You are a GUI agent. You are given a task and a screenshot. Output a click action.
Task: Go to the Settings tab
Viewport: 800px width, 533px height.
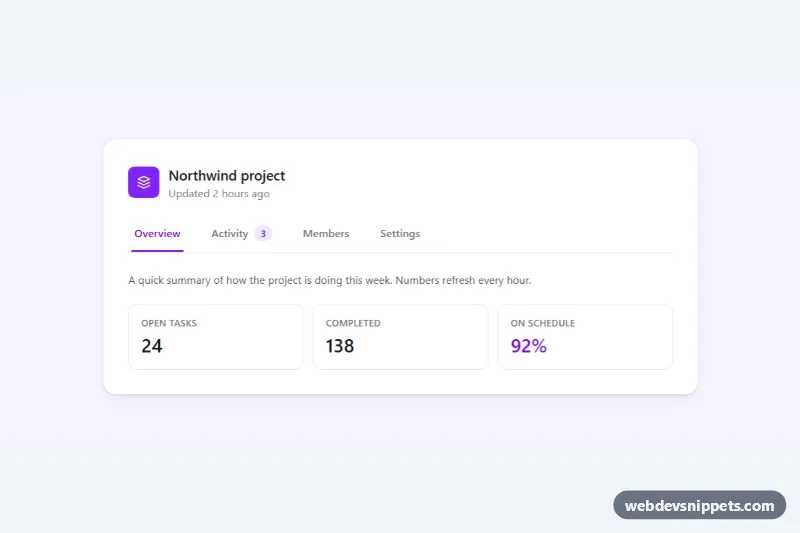point(400,234)
